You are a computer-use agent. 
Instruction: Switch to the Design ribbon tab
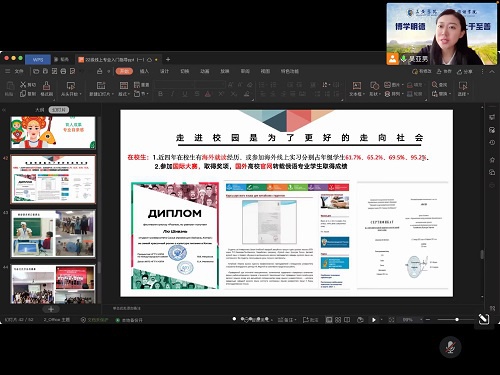click(164, 71)
